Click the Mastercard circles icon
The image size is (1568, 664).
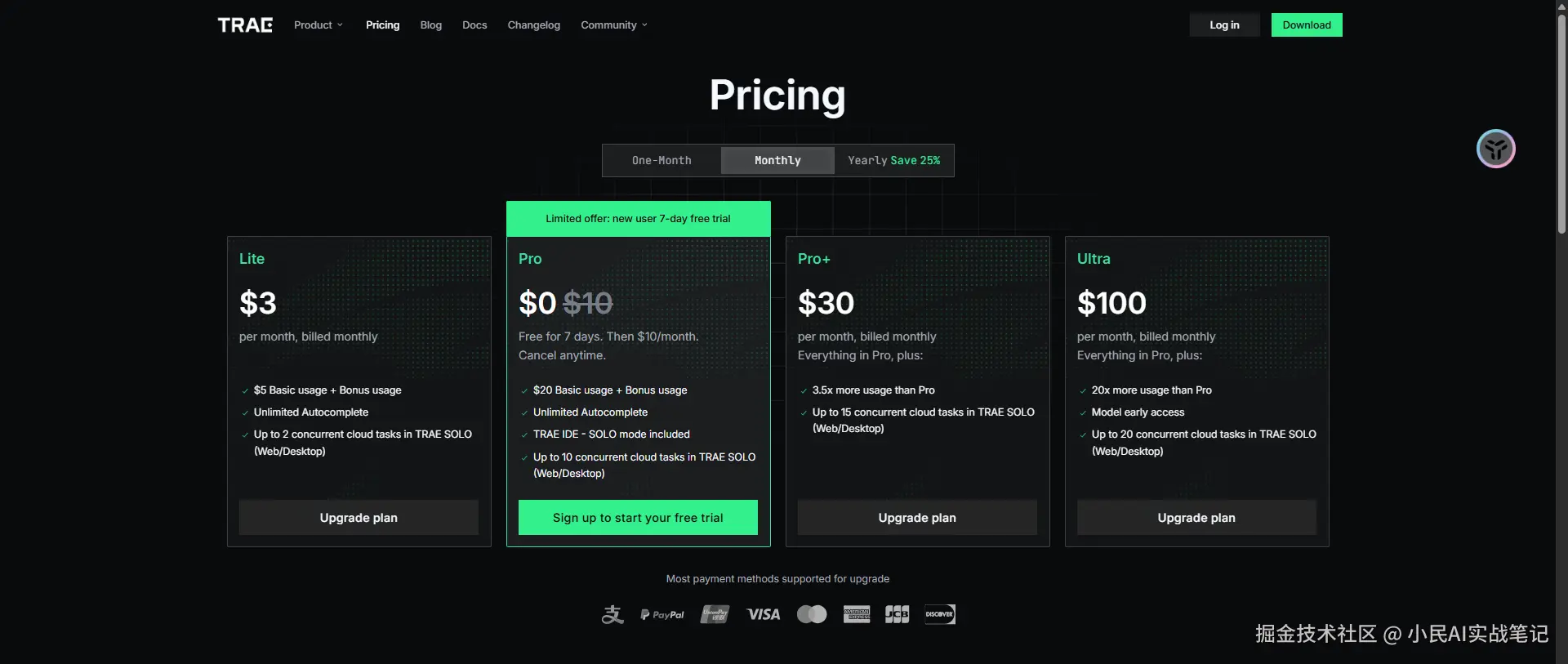(812, 614)
